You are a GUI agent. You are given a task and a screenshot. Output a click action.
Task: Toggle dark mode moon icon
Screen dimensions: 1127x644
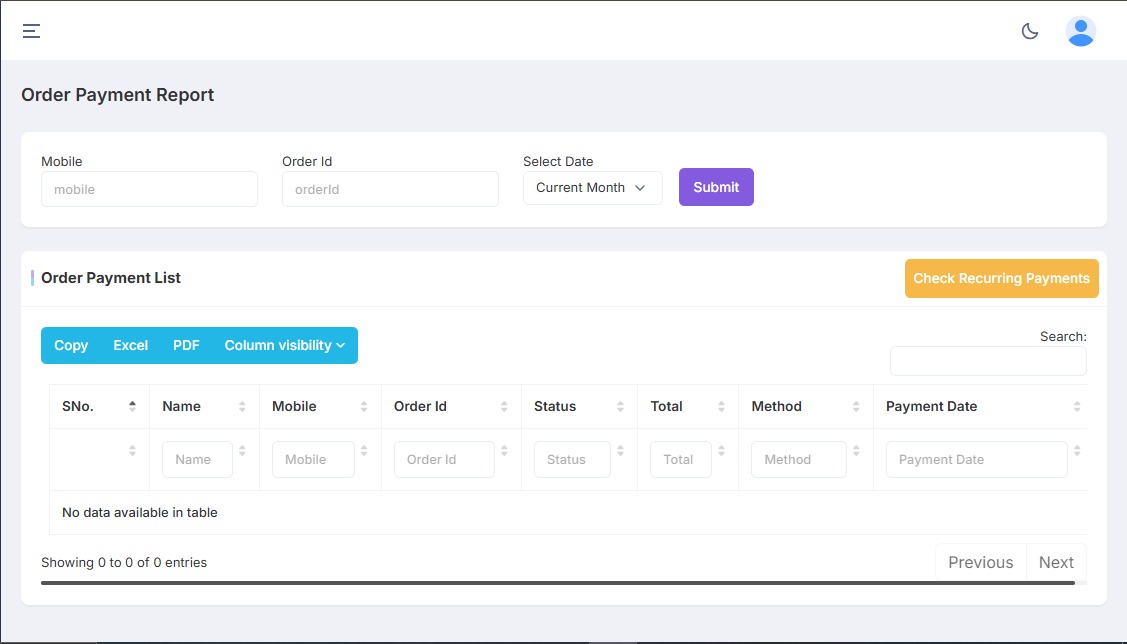(x=1029, y=31)
